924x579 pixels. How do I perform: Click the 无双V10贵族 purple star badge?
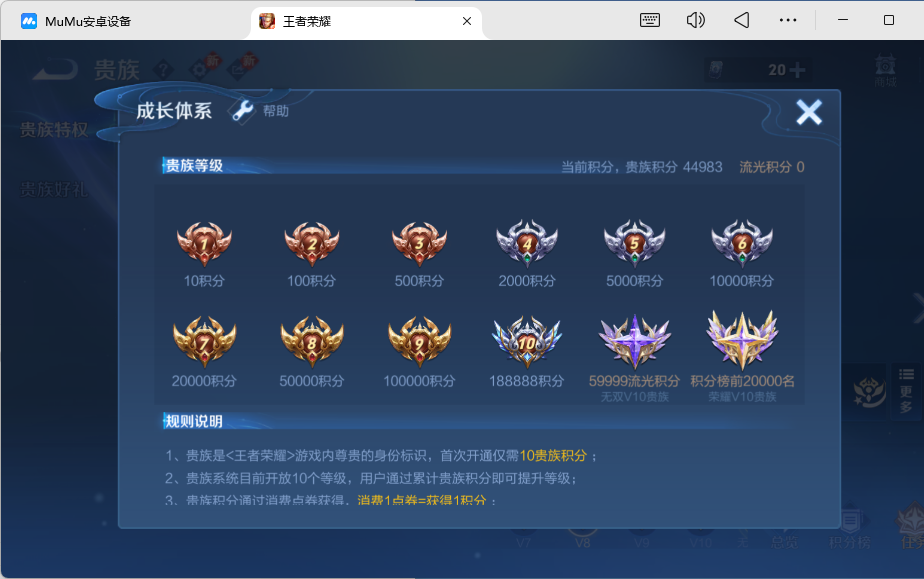[x=634, y=340]
